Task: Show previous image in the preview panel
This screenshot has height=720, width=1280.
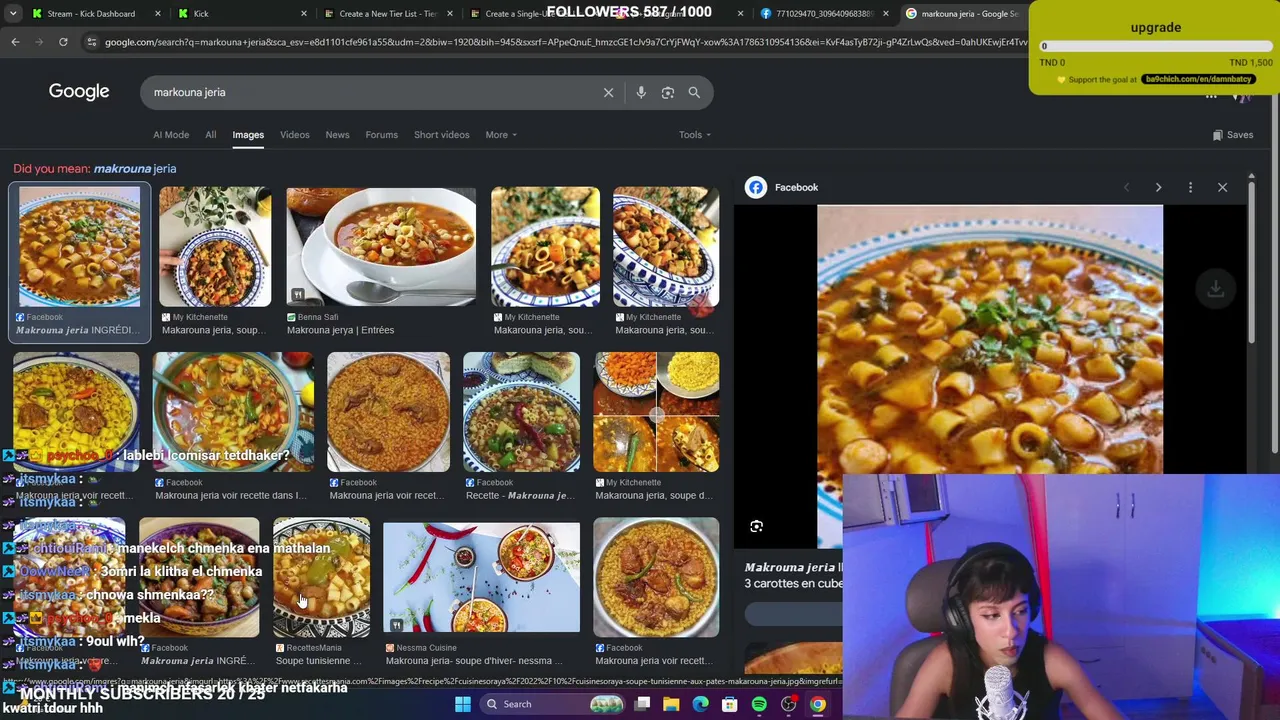Action: coord(1126,187)
